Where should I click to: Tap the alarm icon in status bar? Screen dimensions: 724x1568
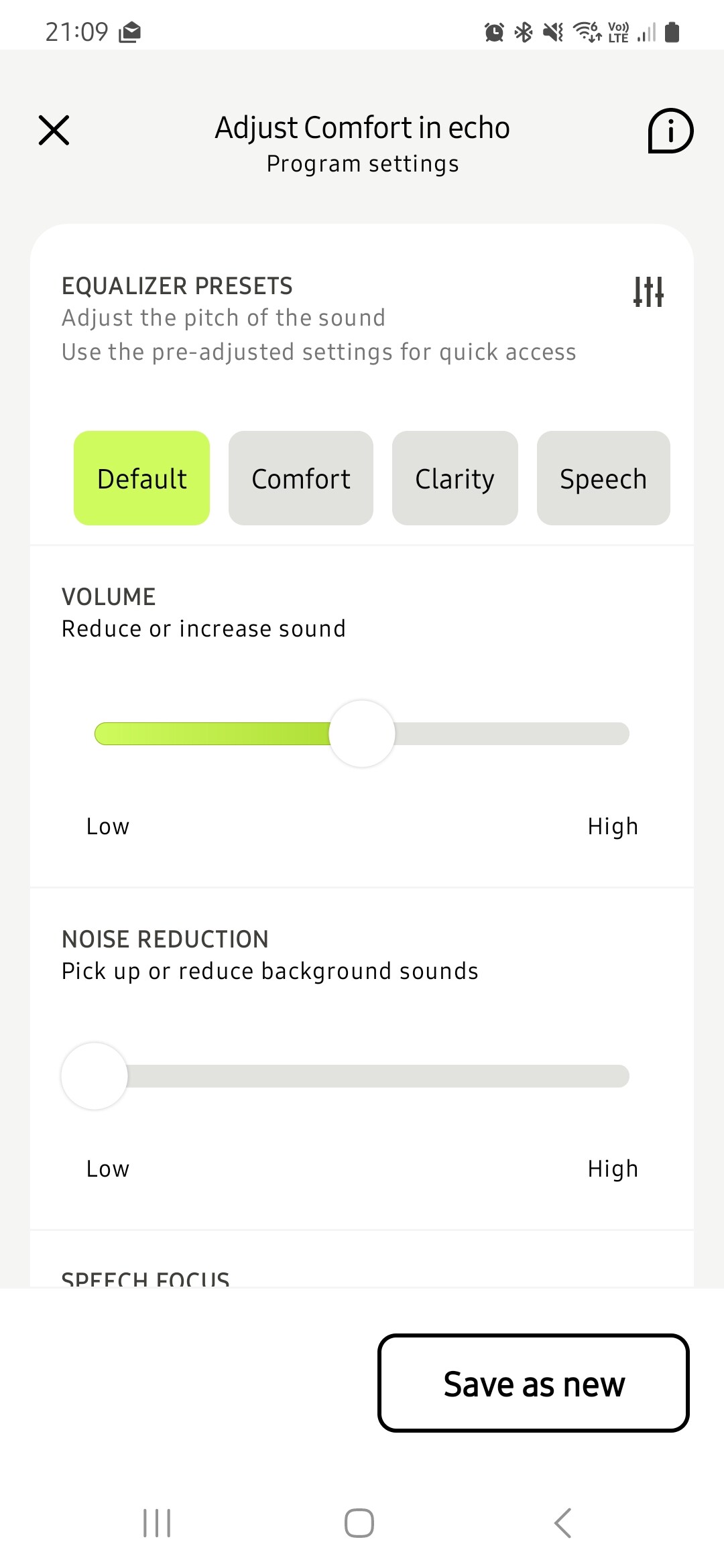(494, 31)
